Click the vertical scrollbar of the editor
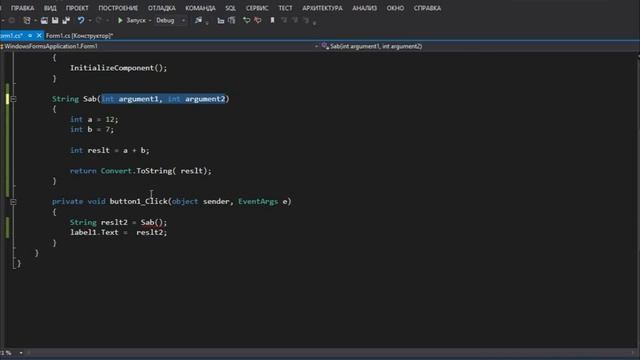The height and width of the screenshot is (360, 640). 637,200
